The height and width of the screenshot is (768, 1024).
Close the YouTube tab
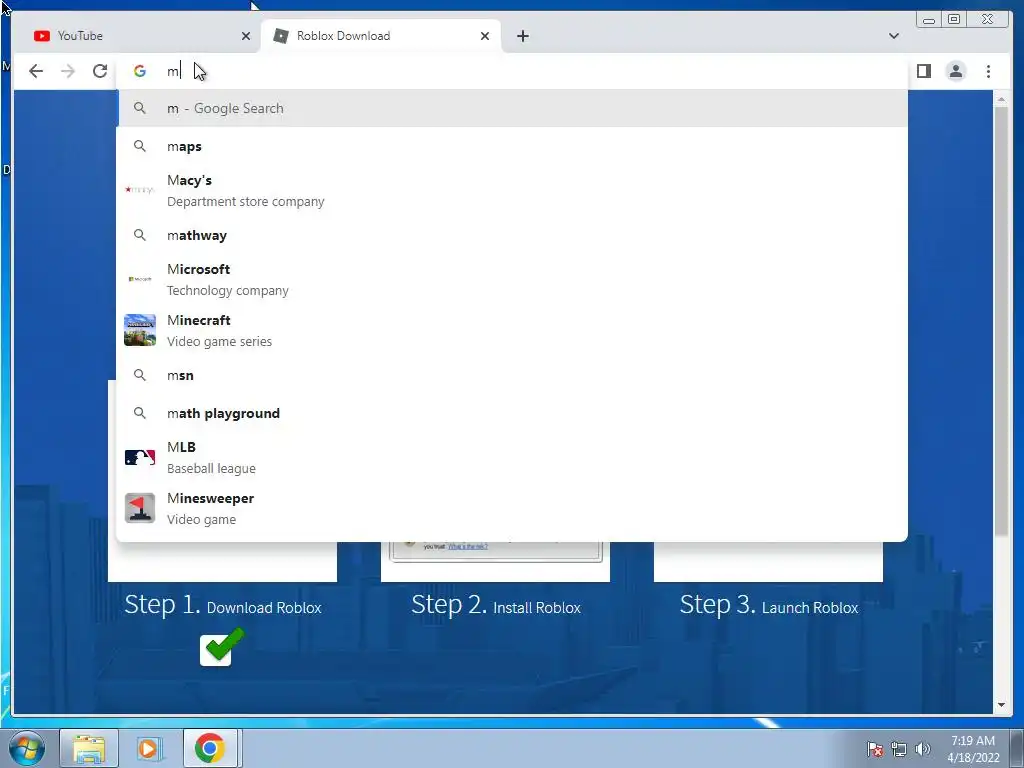[x=246, y=36]
